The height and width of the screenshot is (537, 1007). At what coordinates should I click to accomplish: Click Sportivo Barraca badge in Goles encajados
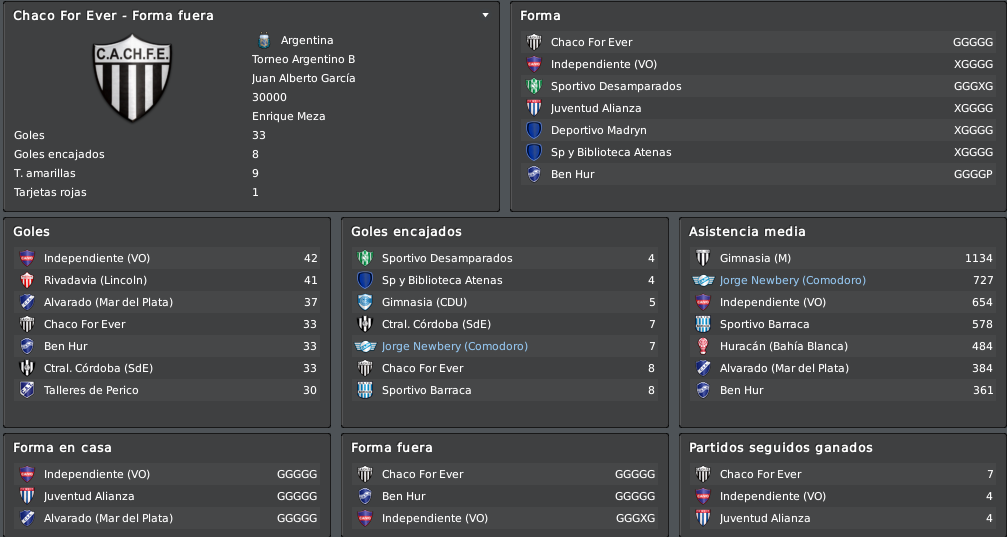tap(365, 390)
